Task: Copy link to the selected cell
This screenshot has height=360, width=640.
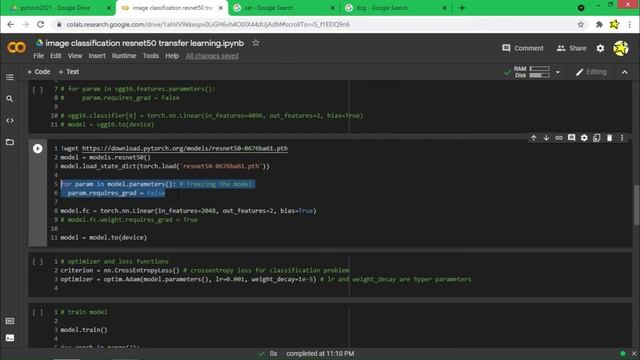Action: coord(559,138)
